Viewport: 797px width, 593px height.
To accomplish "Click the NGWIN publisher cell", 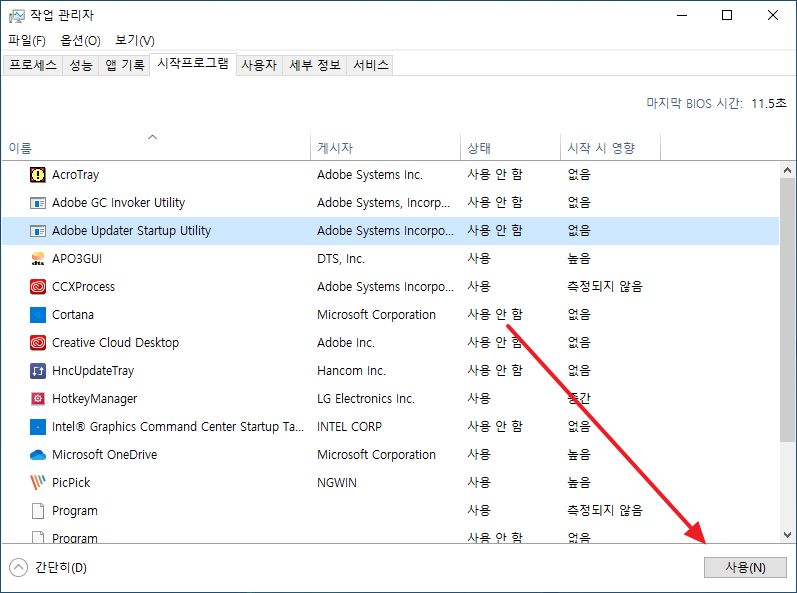I will coord(337,483).
